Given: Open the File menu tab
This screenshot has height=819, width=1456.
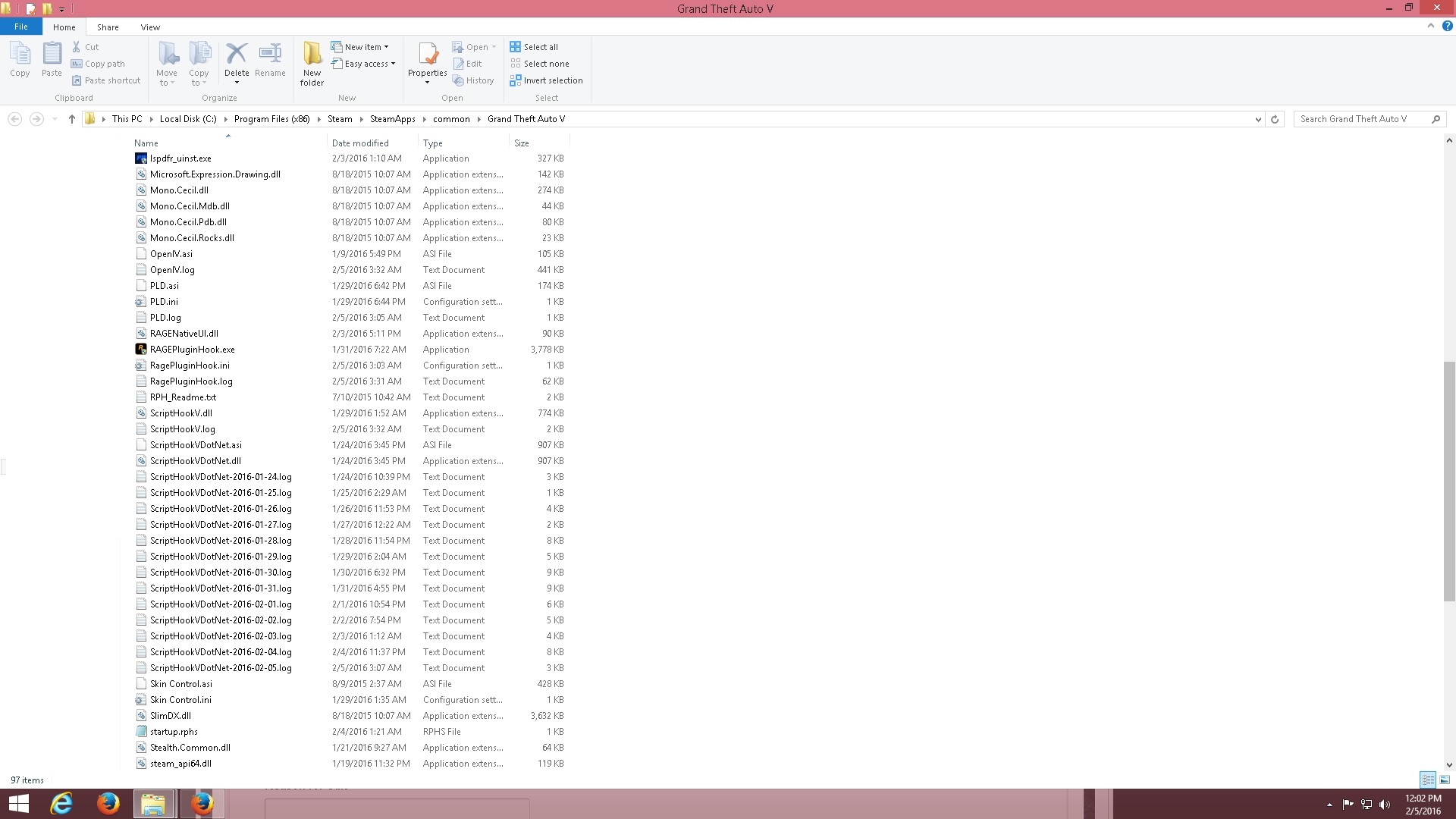Looking at the screenshot, I should tap(21, 27).
